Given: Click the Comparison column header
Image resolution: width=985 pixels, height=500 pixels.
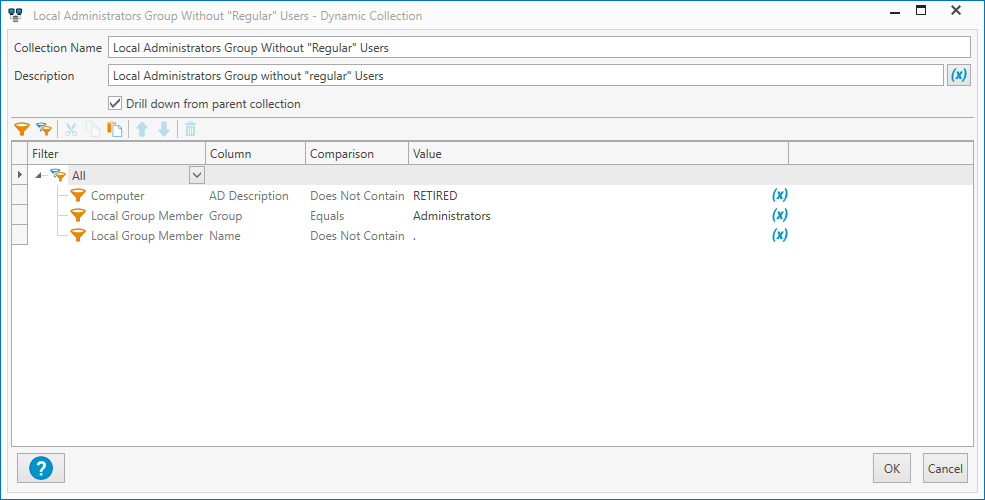Looking at the screenshot, I should tap(342, 154).
